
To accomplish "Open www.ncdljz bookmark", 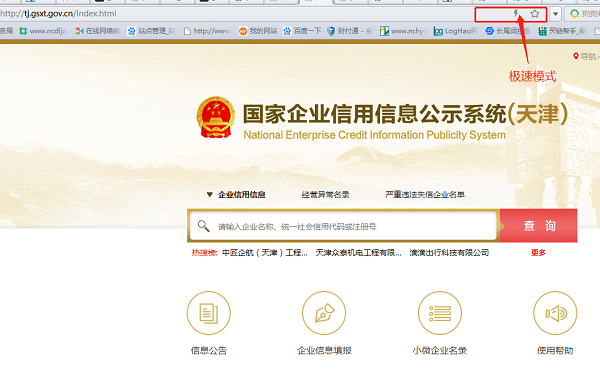I will click(43, 31).
